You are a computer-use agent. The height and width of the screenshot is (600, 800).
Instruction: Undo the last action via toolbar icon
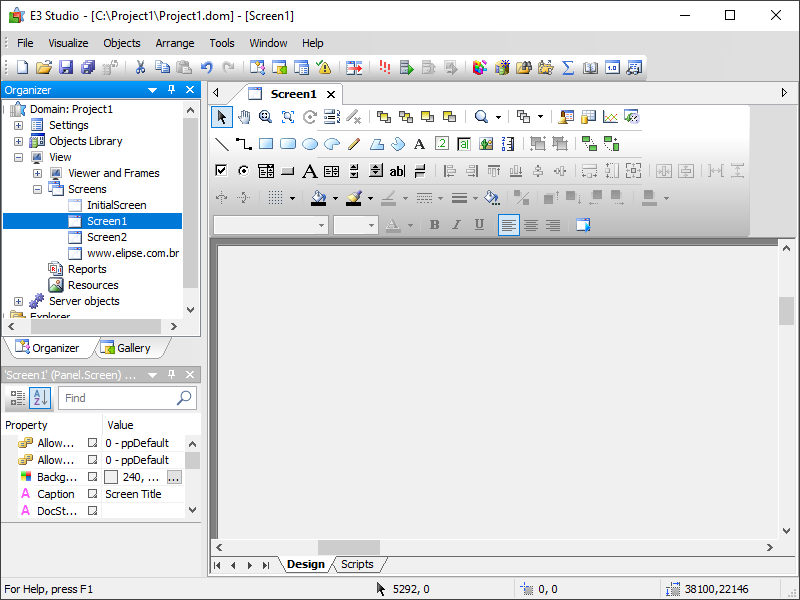point(207,67)
